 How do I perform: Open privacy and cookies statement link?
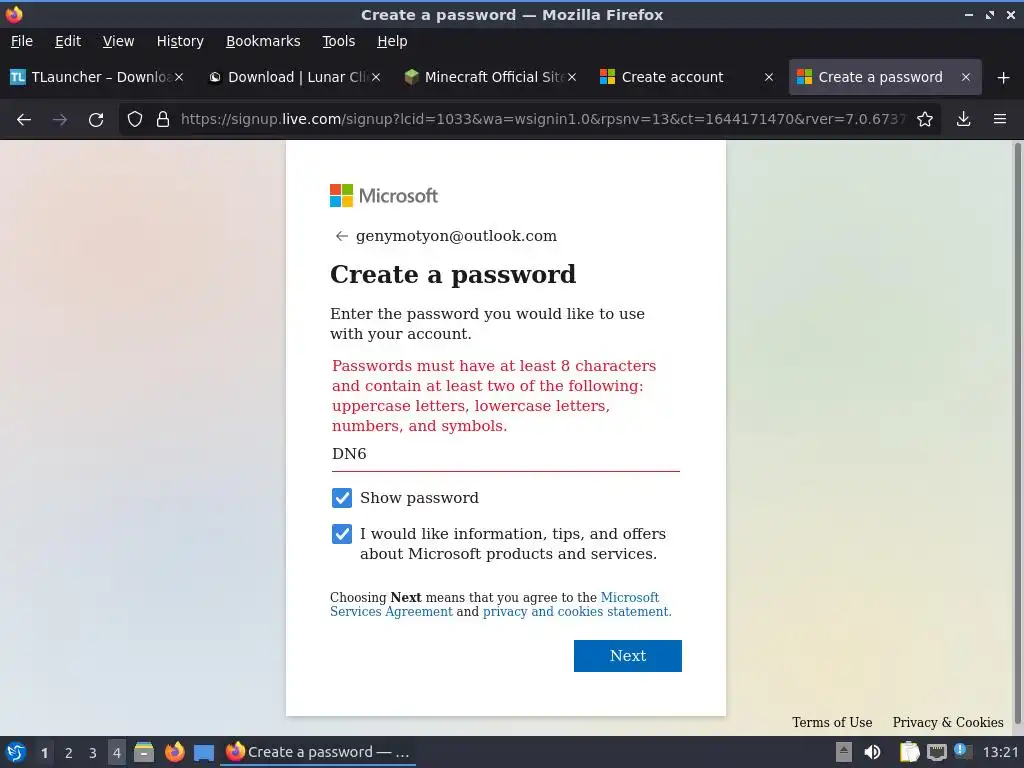tap(577, 612)
